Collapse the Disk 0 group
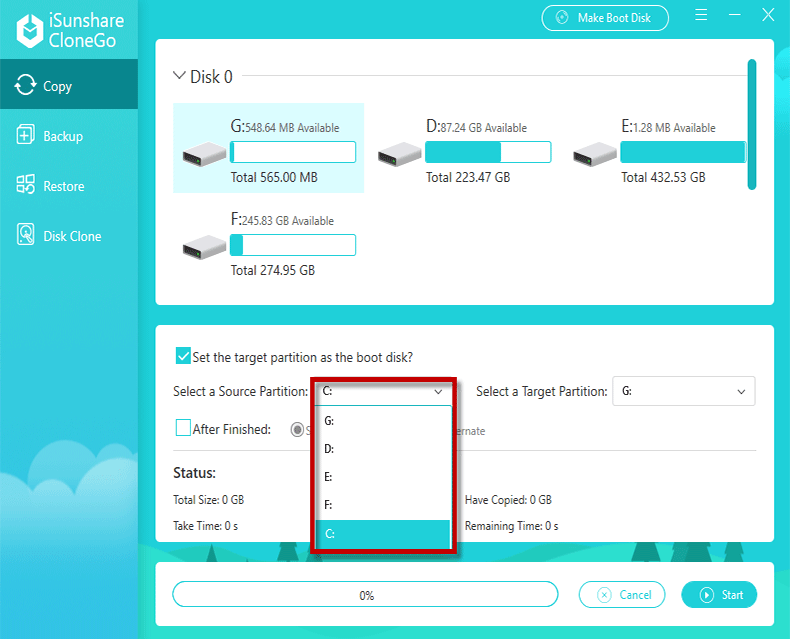Screen dimensions: 790x639 [x=179, y=76]
